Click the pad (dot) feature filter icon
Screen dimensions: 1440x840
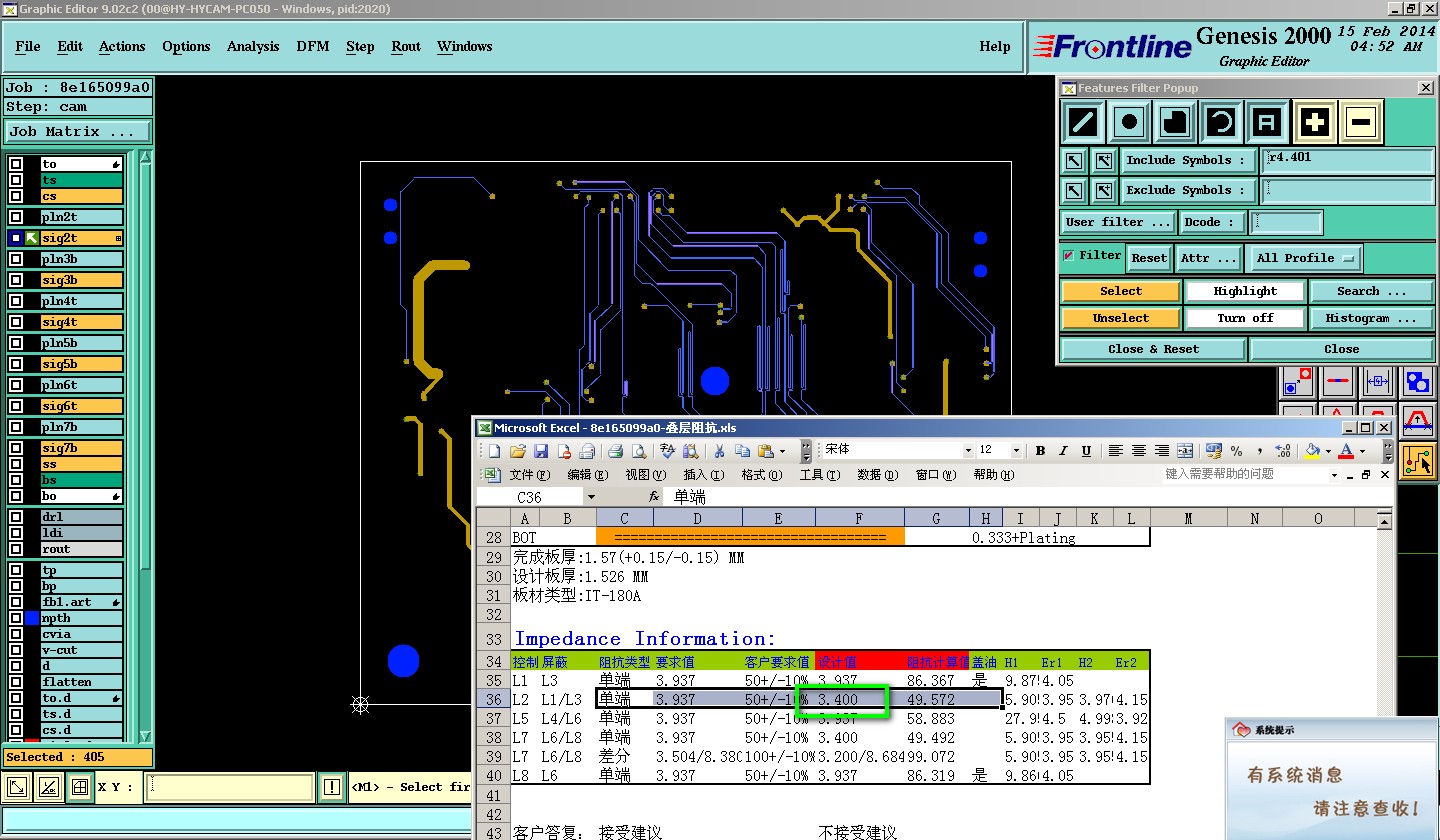1129,122
